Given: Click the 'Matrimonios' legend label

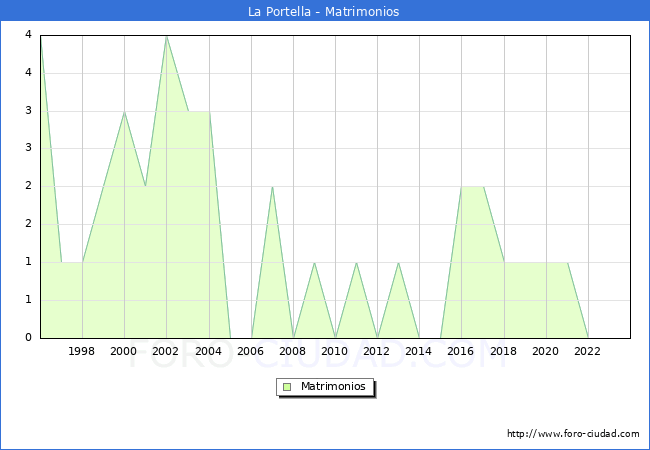Looking at the screenshot, I should 333,386.
